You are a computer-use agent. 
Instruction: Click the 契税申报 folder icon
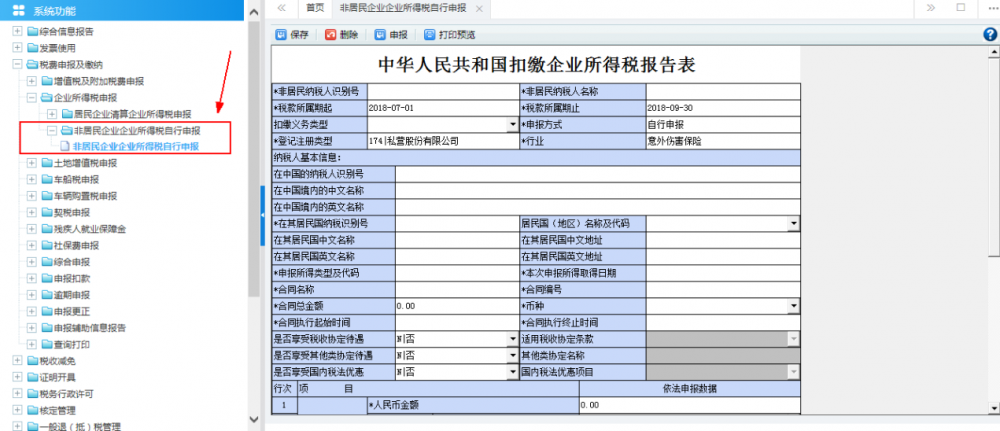[47, 213]
